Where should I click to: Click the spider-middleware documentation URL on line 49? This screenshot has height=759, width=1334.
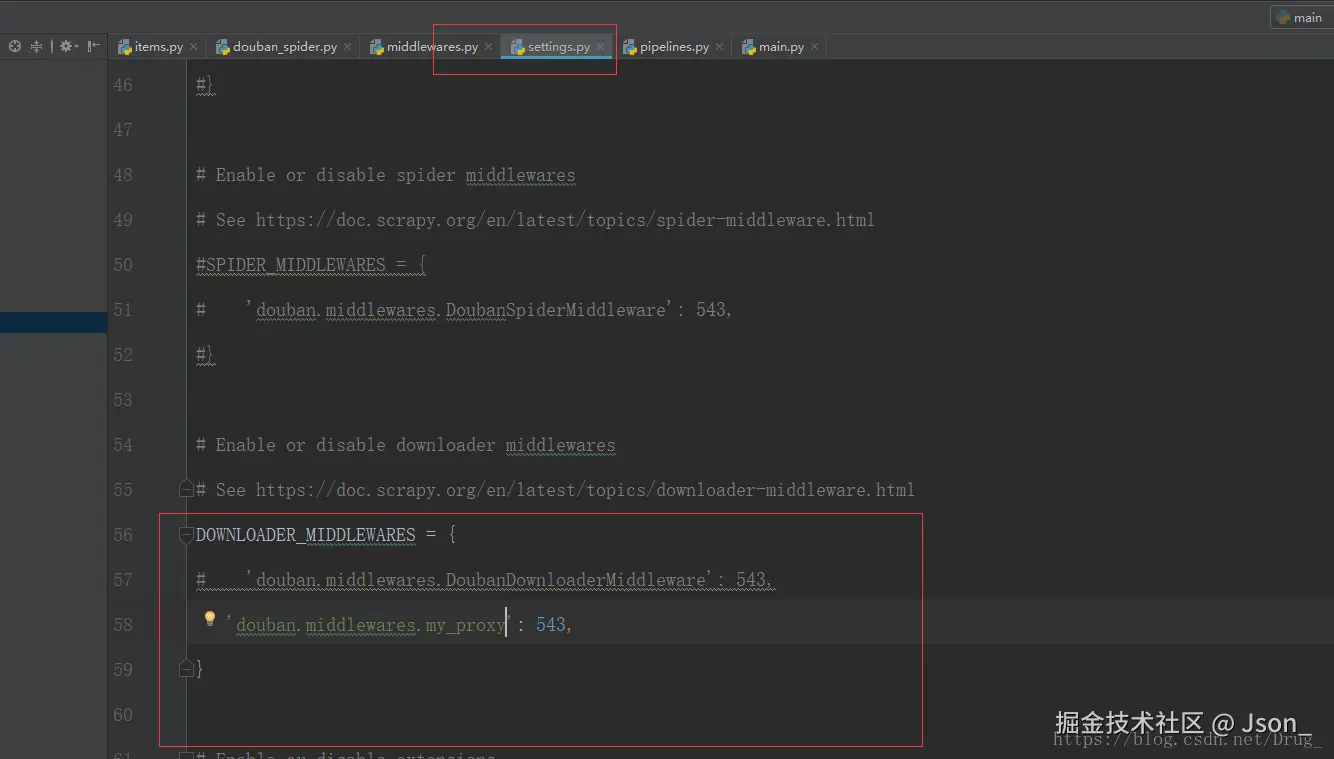tap(565, 220)
